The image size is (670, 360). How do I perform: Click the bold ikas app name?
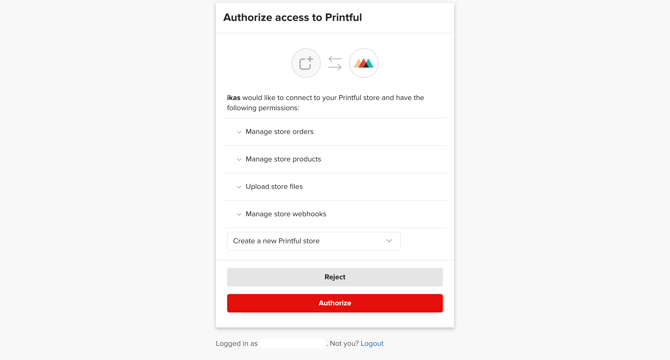233,98
